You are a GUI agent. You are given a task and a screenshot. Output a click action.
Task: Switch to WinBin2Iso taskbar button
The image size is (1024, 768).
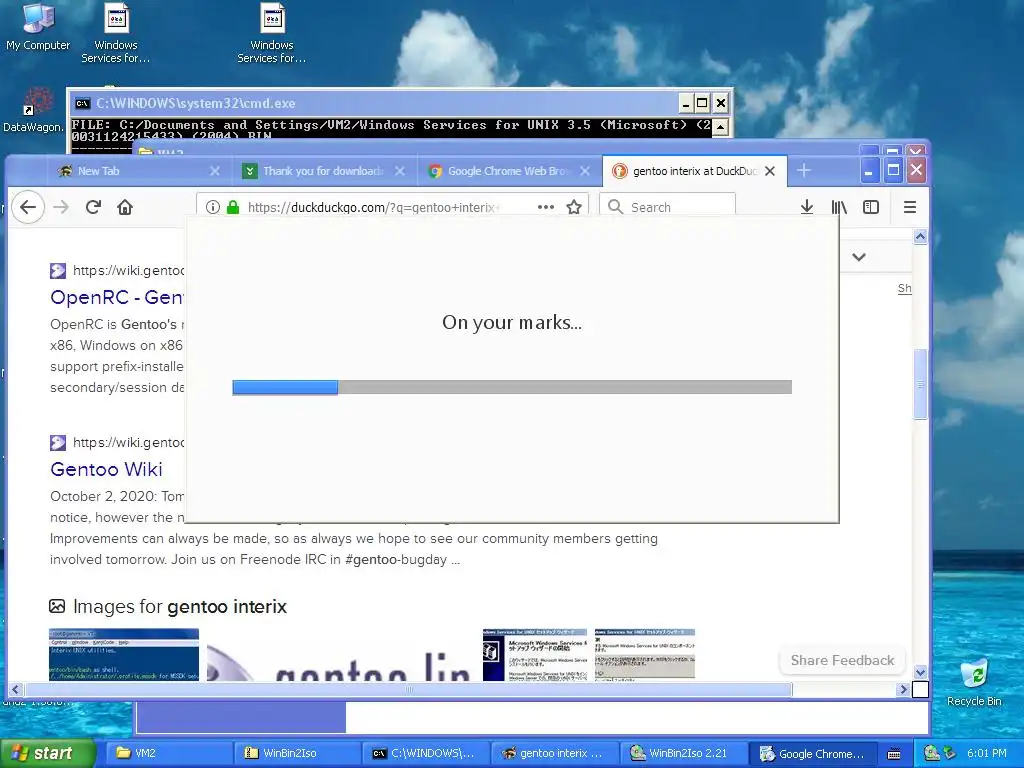pos(296,753)
